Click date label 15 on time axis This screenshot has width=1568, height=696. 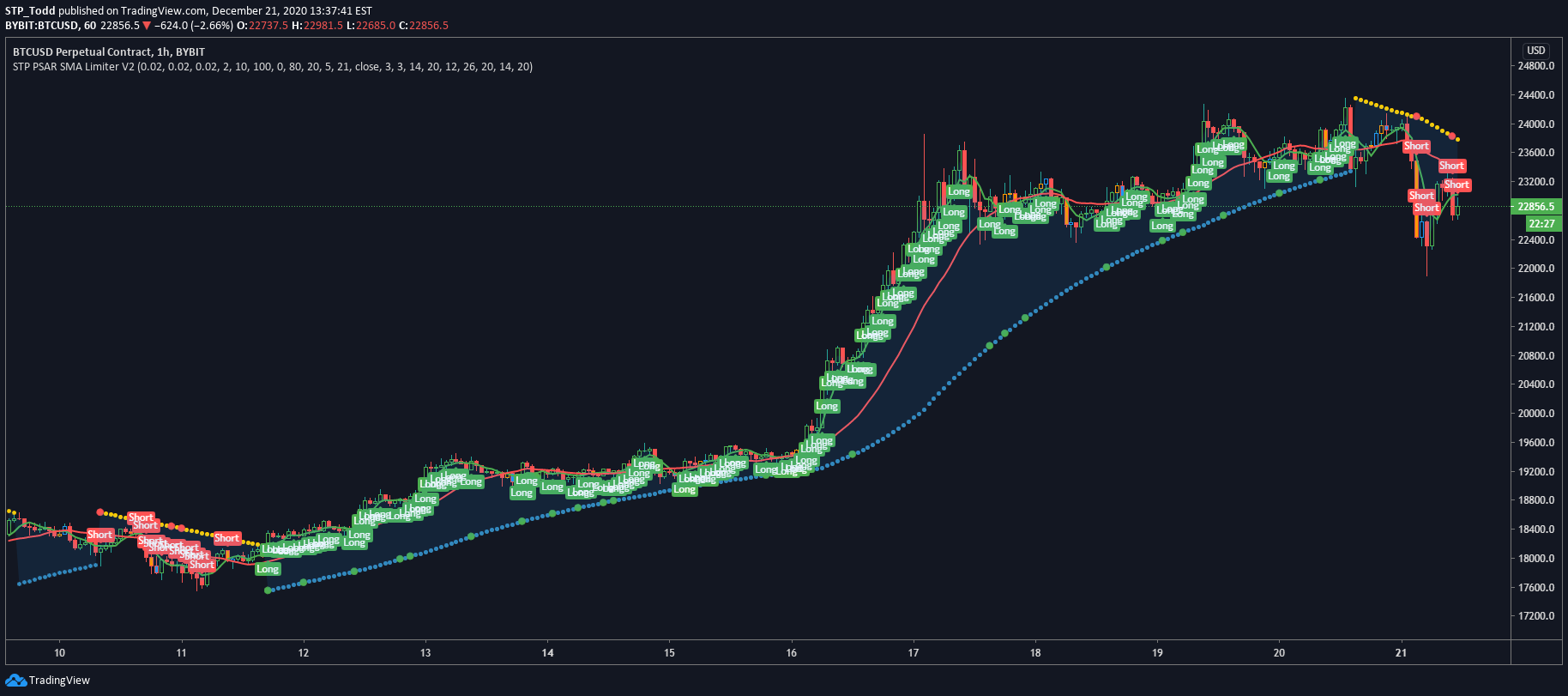(669, 653)
